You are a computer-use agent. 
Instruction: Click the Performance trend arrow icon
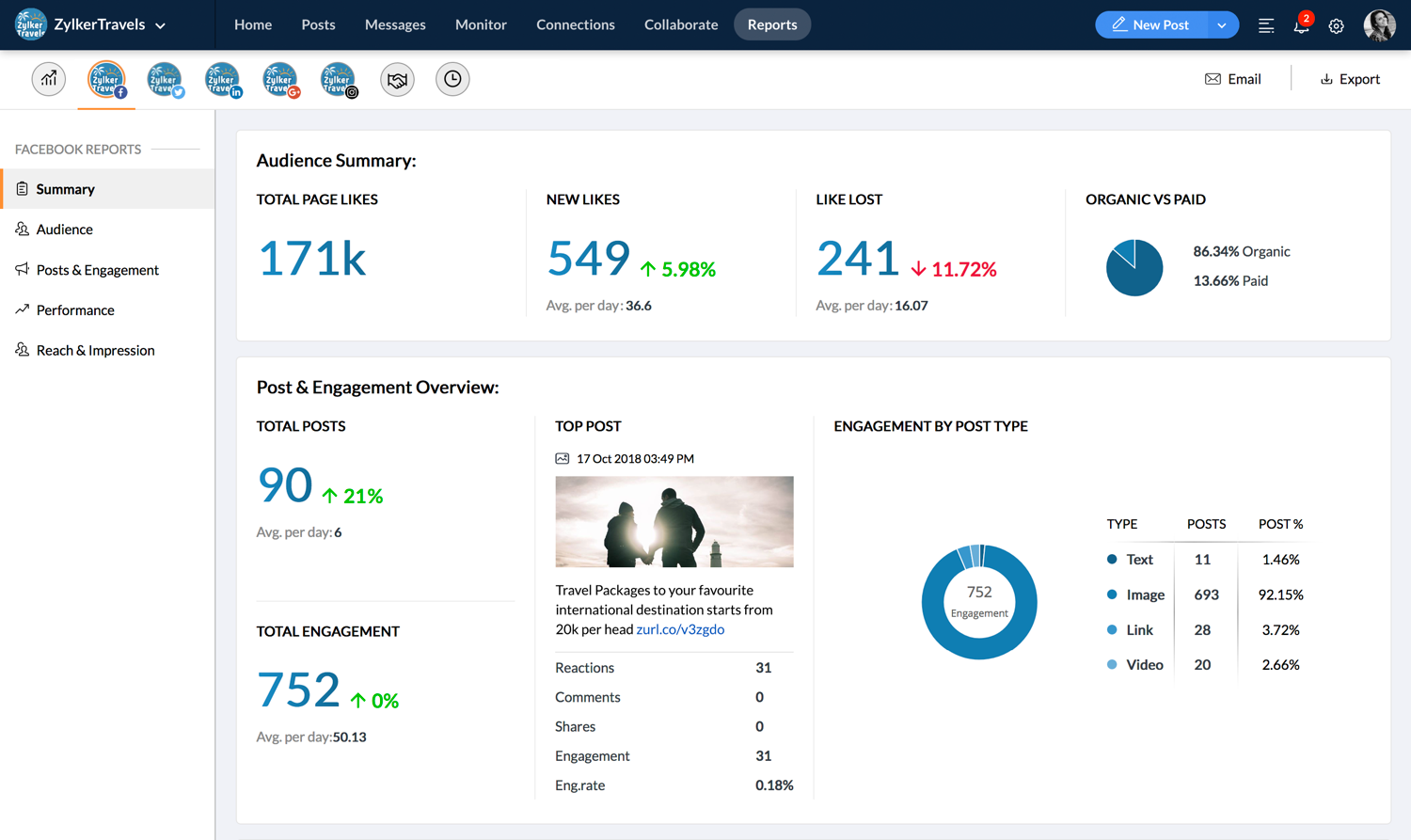pyautogui.click(x=22, y=309)
